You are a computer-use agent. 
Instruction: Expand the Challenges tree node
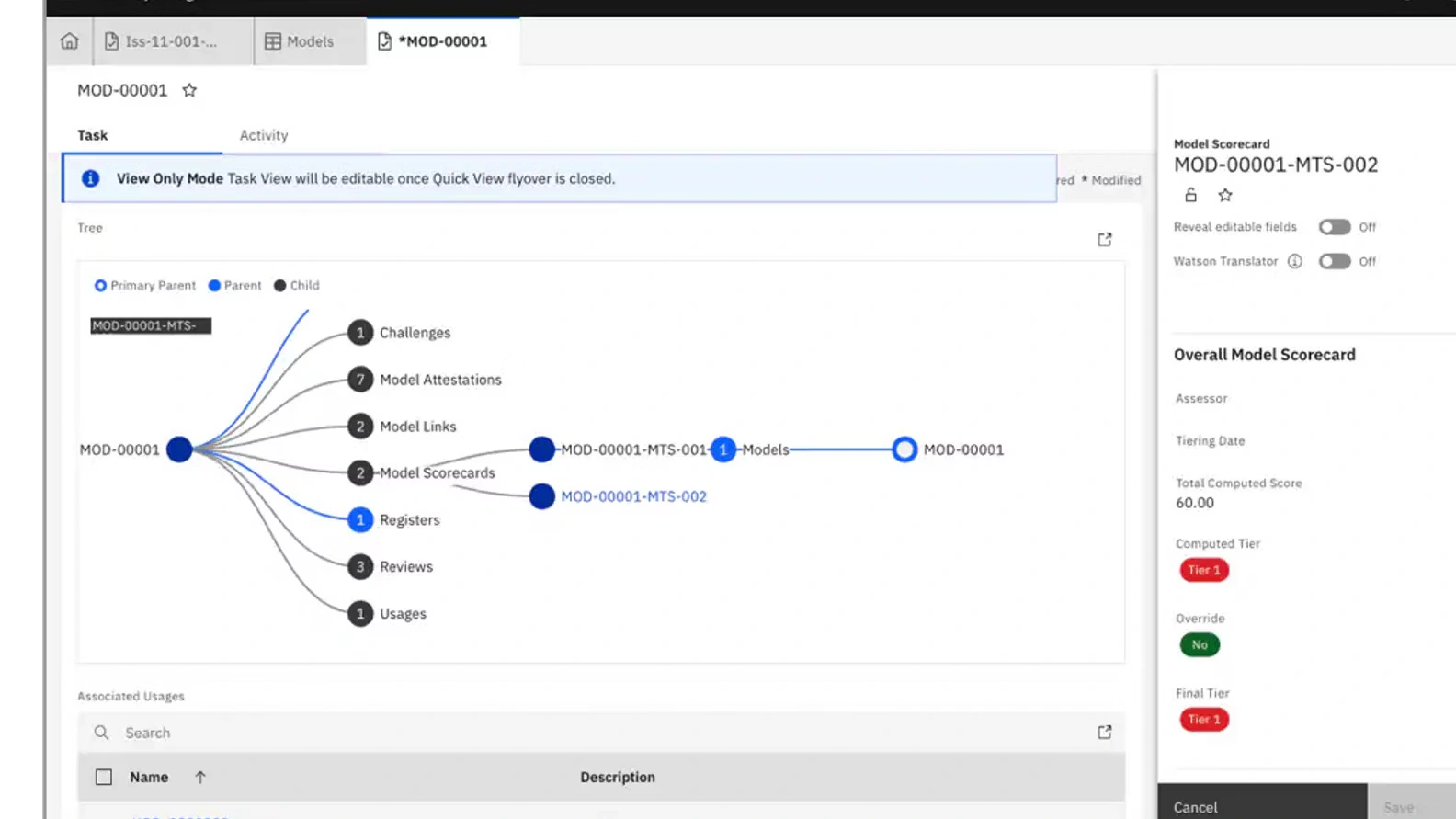[360, 333]
